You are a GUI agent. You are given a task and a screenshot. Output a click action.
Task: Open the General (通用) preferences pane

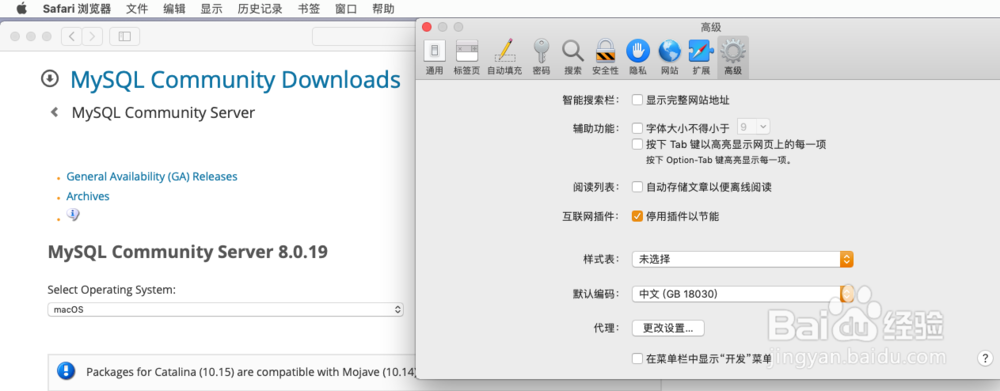click(x=434, y=57)
